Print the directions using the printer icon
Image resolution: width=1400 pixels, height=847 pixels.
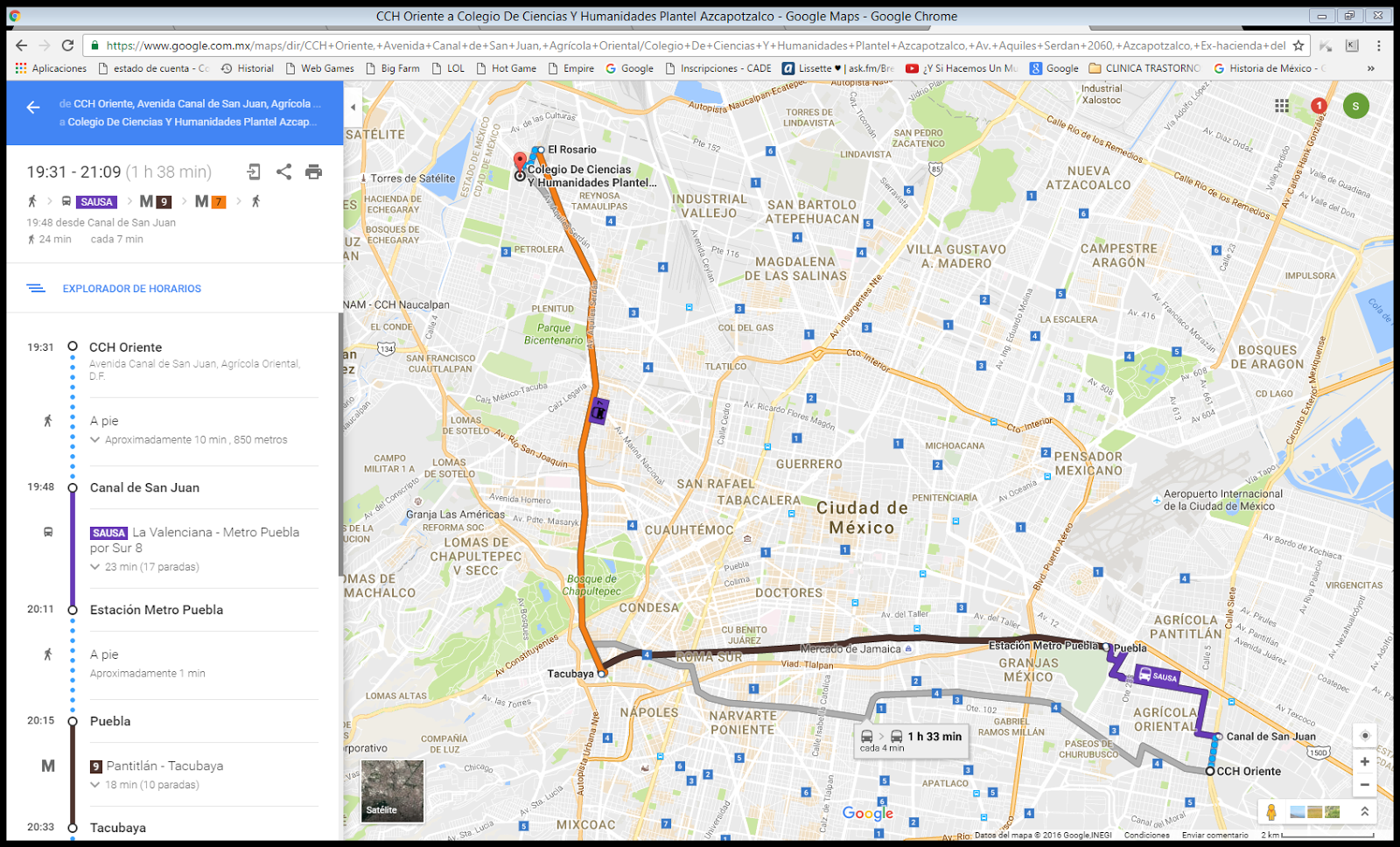(x=313, y=172)
